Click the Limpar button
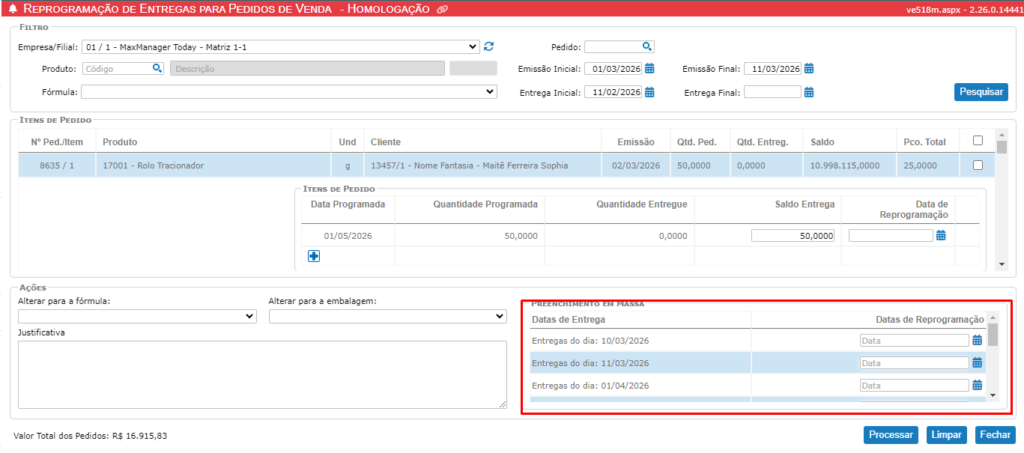 point(945,435)
